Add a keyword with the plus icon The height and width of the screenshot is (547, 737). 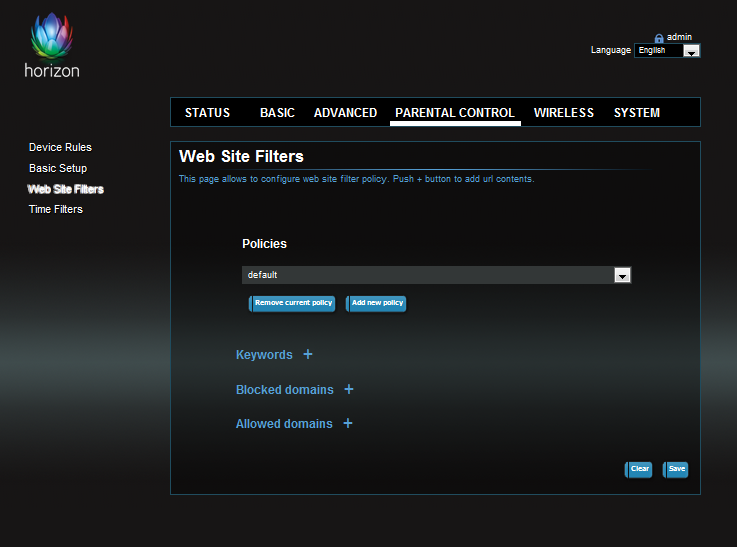coord(308,354)
